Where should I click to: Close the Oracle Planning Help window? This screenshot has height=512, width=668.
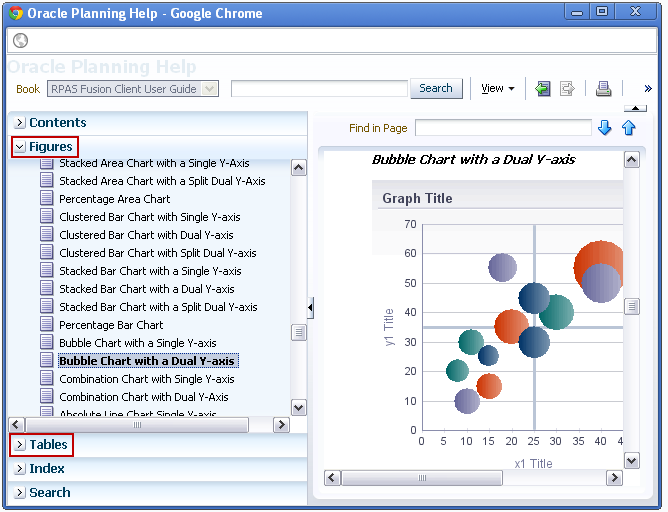coord(635,12)
